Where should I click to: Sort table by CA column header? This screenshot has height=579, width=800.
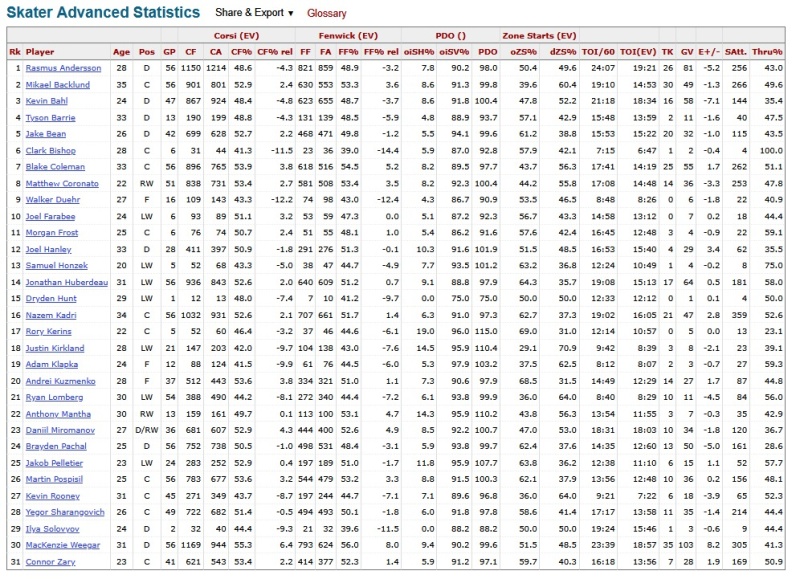click(x=216, y=52)
